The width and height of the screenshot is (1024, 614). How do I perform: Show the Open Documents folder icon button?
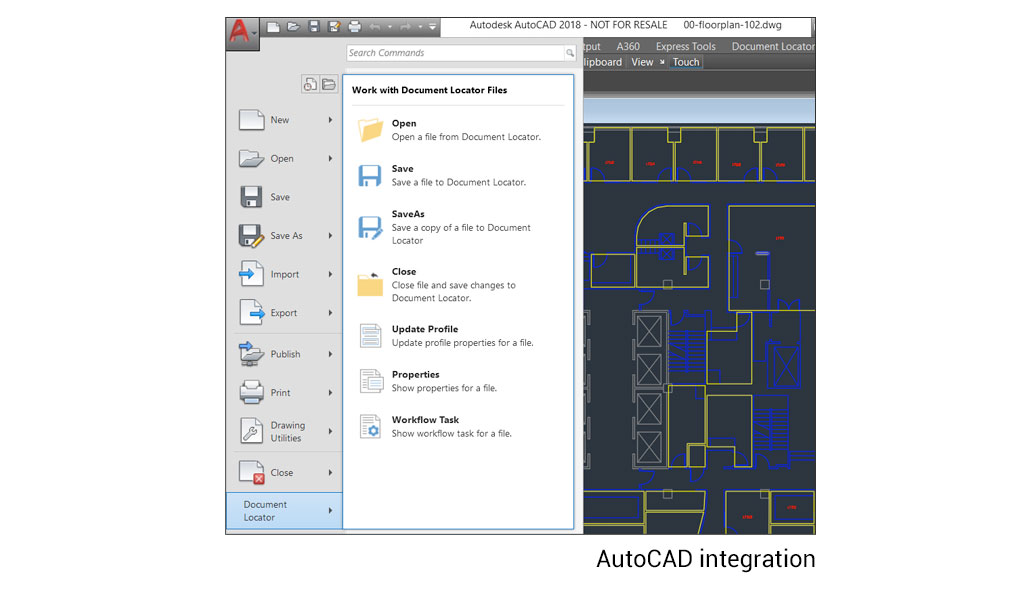point(328,84)
